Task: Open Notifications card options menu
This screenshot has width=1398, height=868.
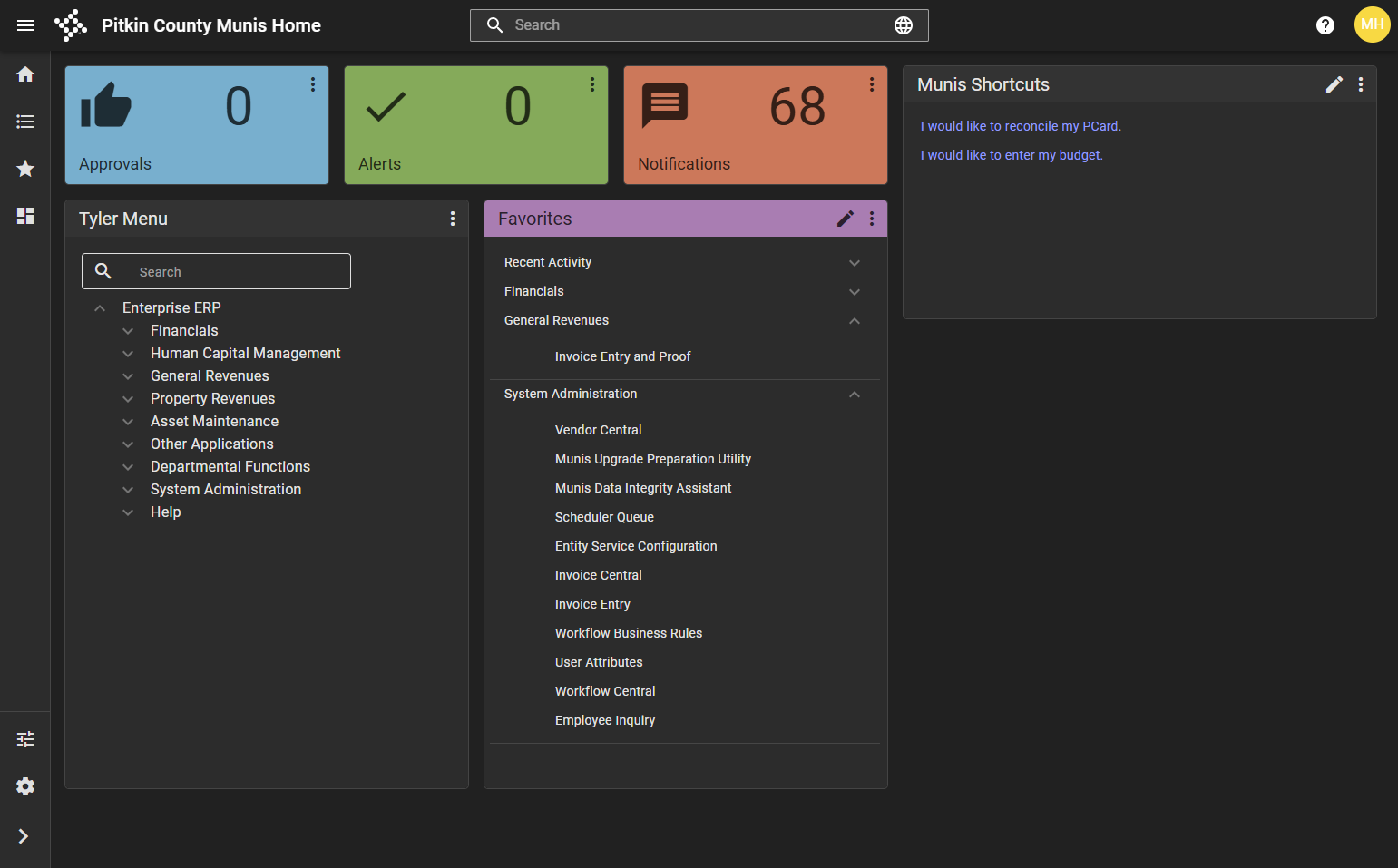Action: (x=872, y=84)
